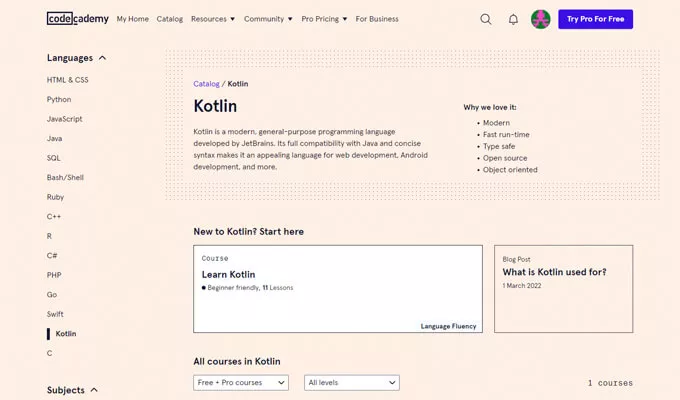Click 'Fast run-time' bullet text

(x=506, y=134)
